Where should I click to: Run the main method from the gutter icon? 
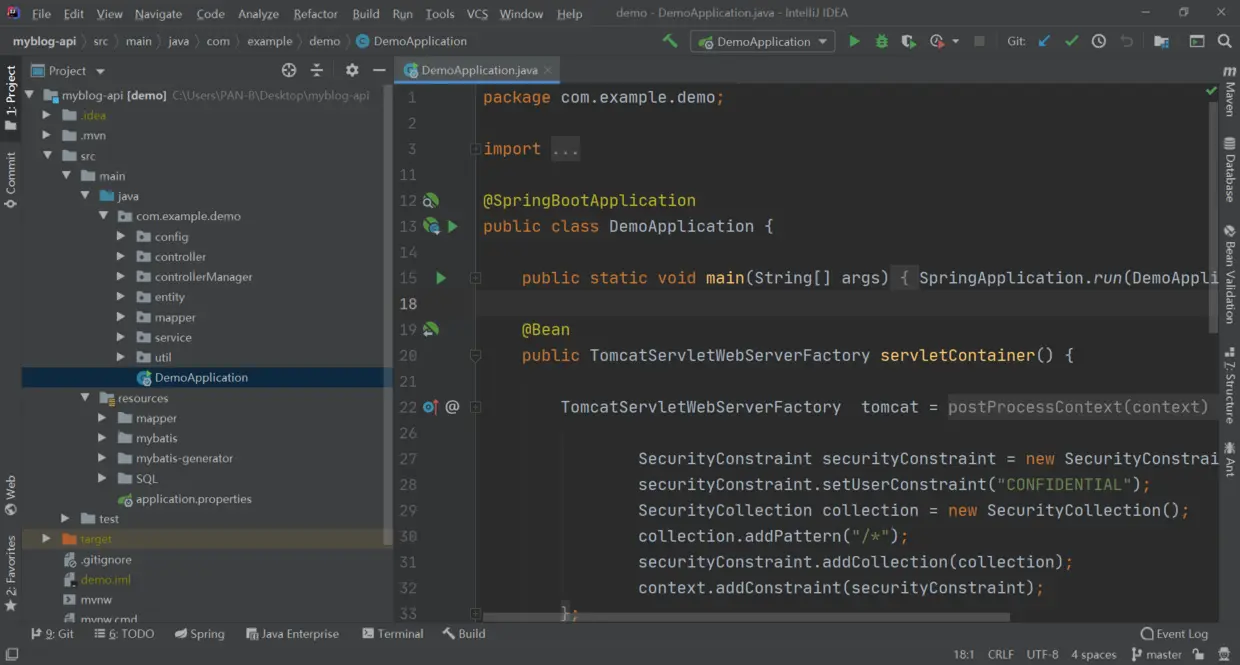point(441,278)
